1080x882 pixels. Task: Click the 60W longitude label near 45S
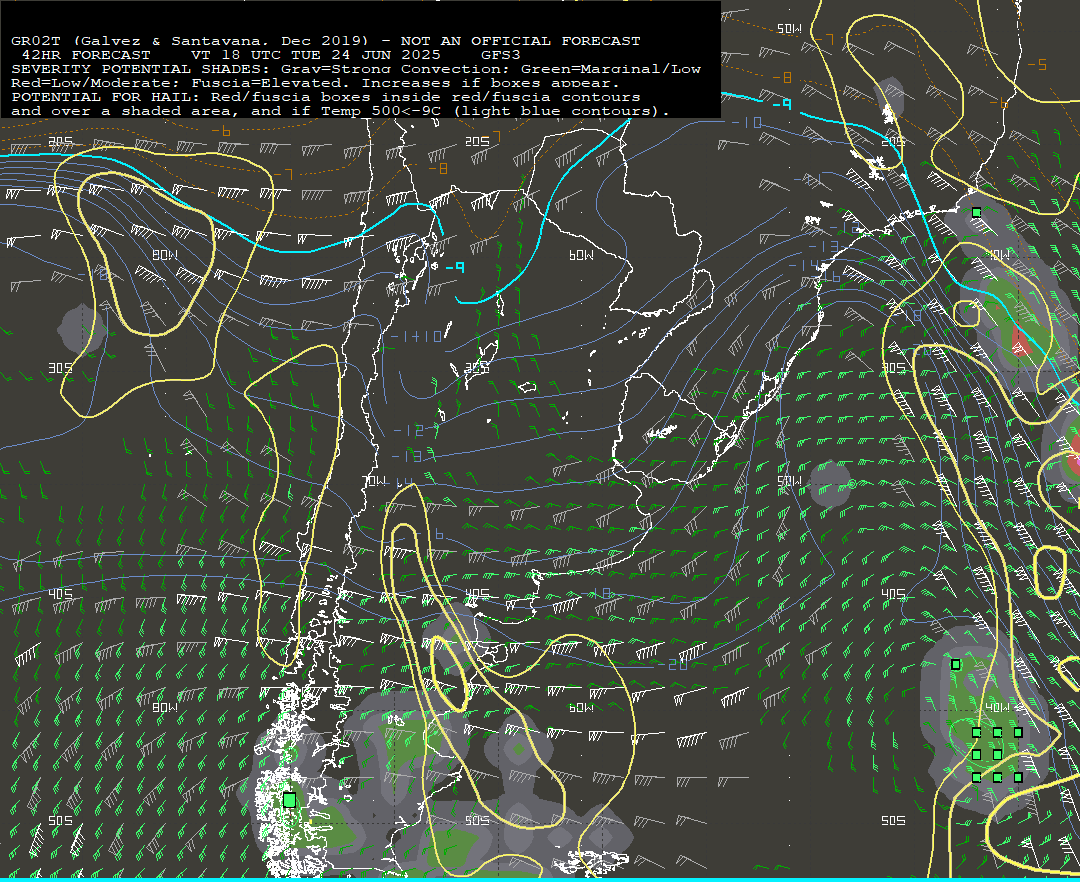[581, 708]
